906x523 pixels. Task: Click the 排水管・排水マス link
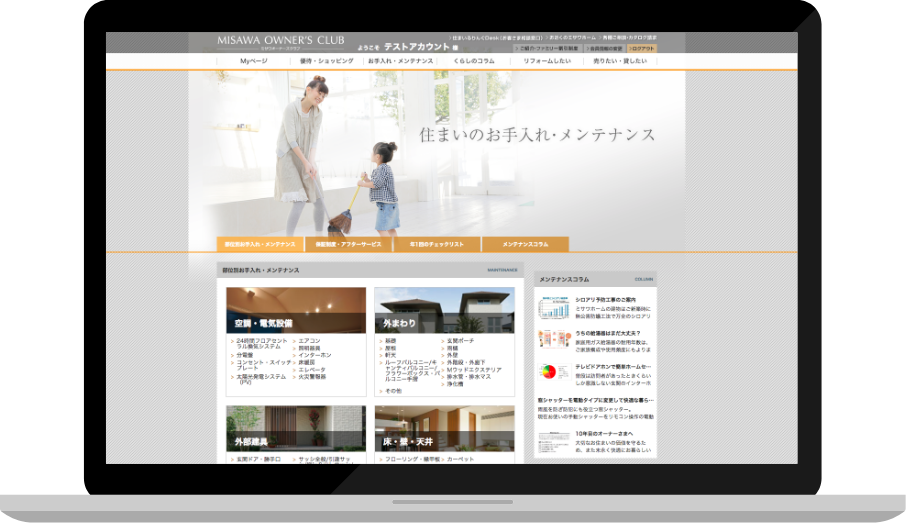(x=469, y=377)
